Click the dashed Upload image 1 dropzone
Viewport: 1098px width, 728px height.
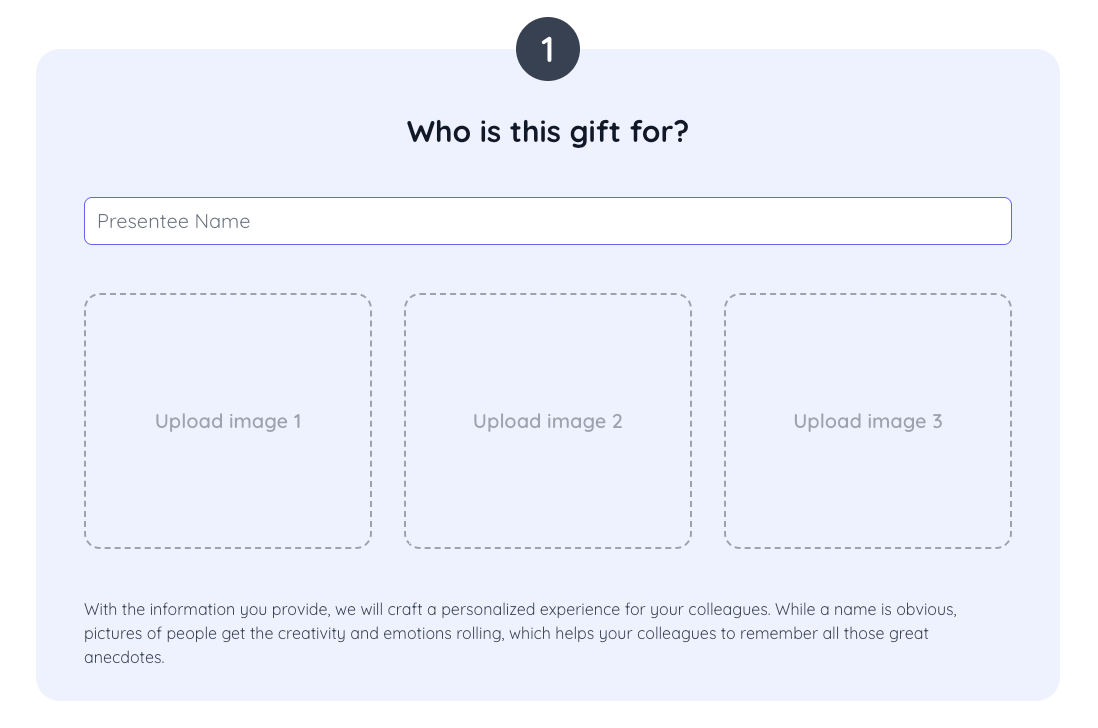(x=228, y=421)
